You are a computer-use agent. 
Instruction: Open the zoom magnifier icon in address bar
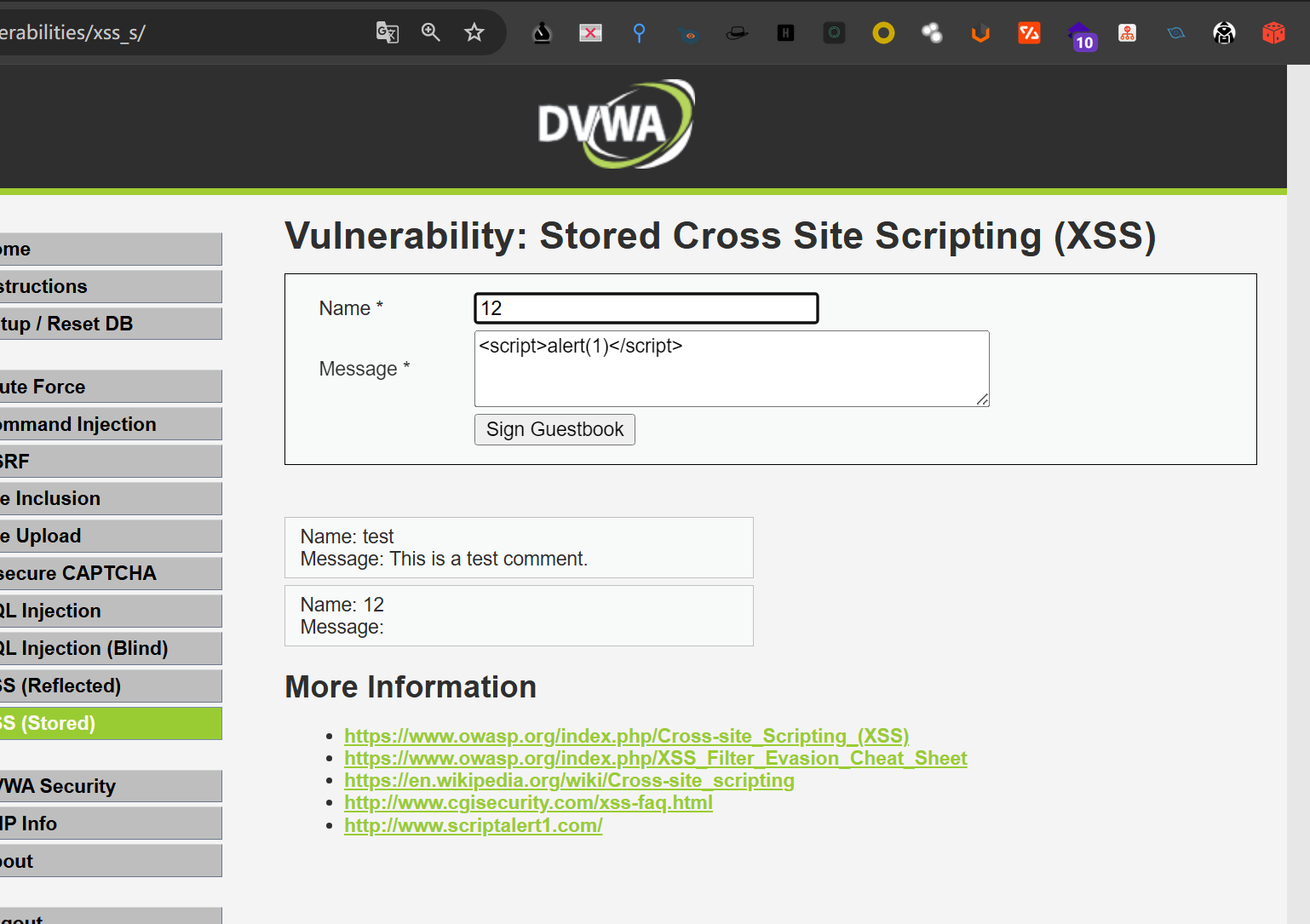click(431, 32)
